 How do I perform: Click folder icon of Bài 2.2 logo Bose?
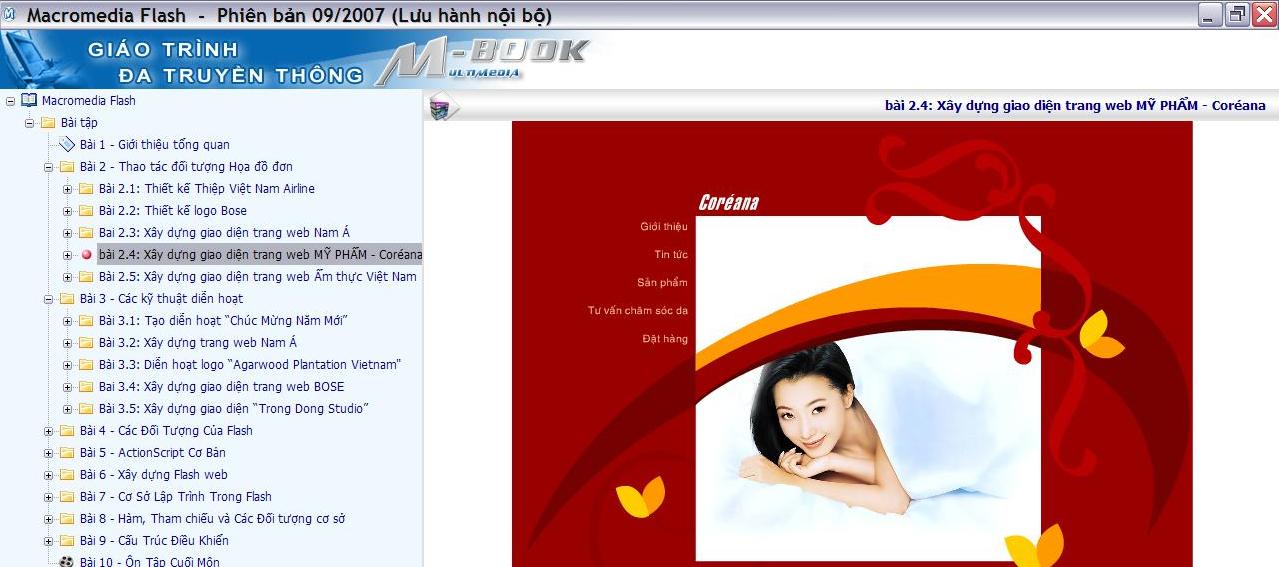point(86,211)
